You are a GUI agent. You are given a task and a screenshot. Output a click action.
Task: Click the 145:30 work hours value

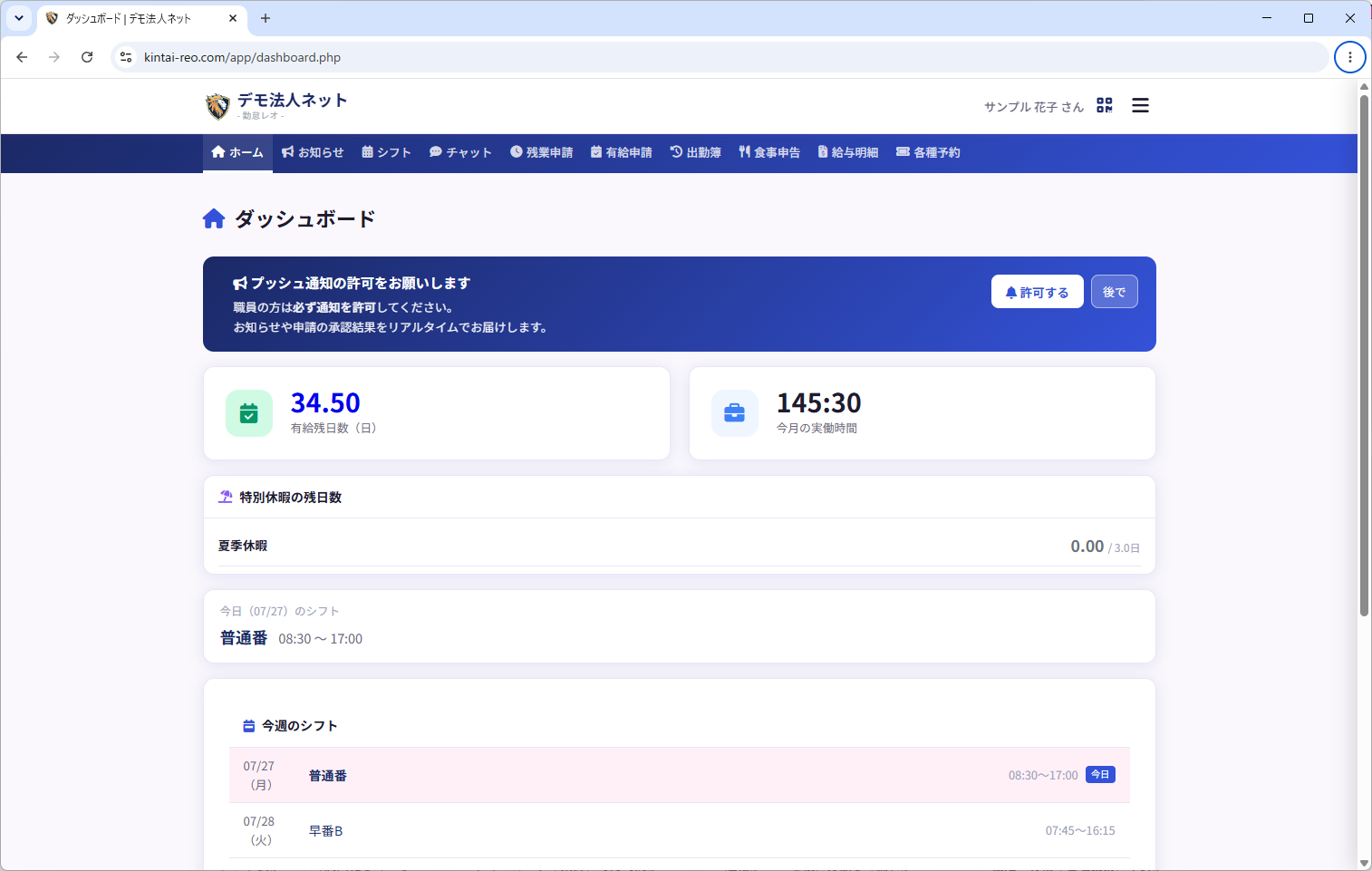pyautogui.click(x=819, y=402)
